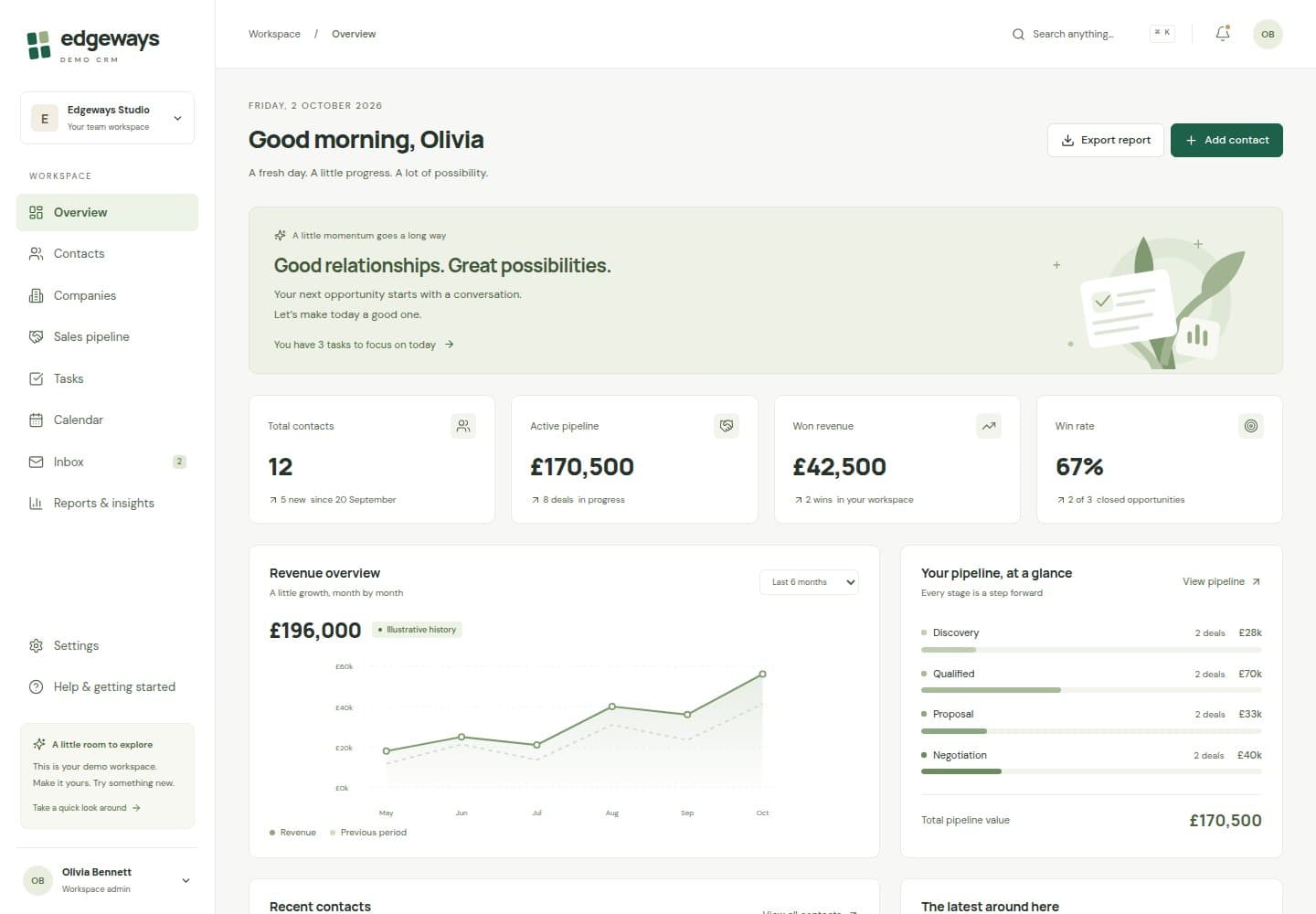Click the Oct data point on revenue chart
This screenshot has height=914, width=1316.
[762, 675]
